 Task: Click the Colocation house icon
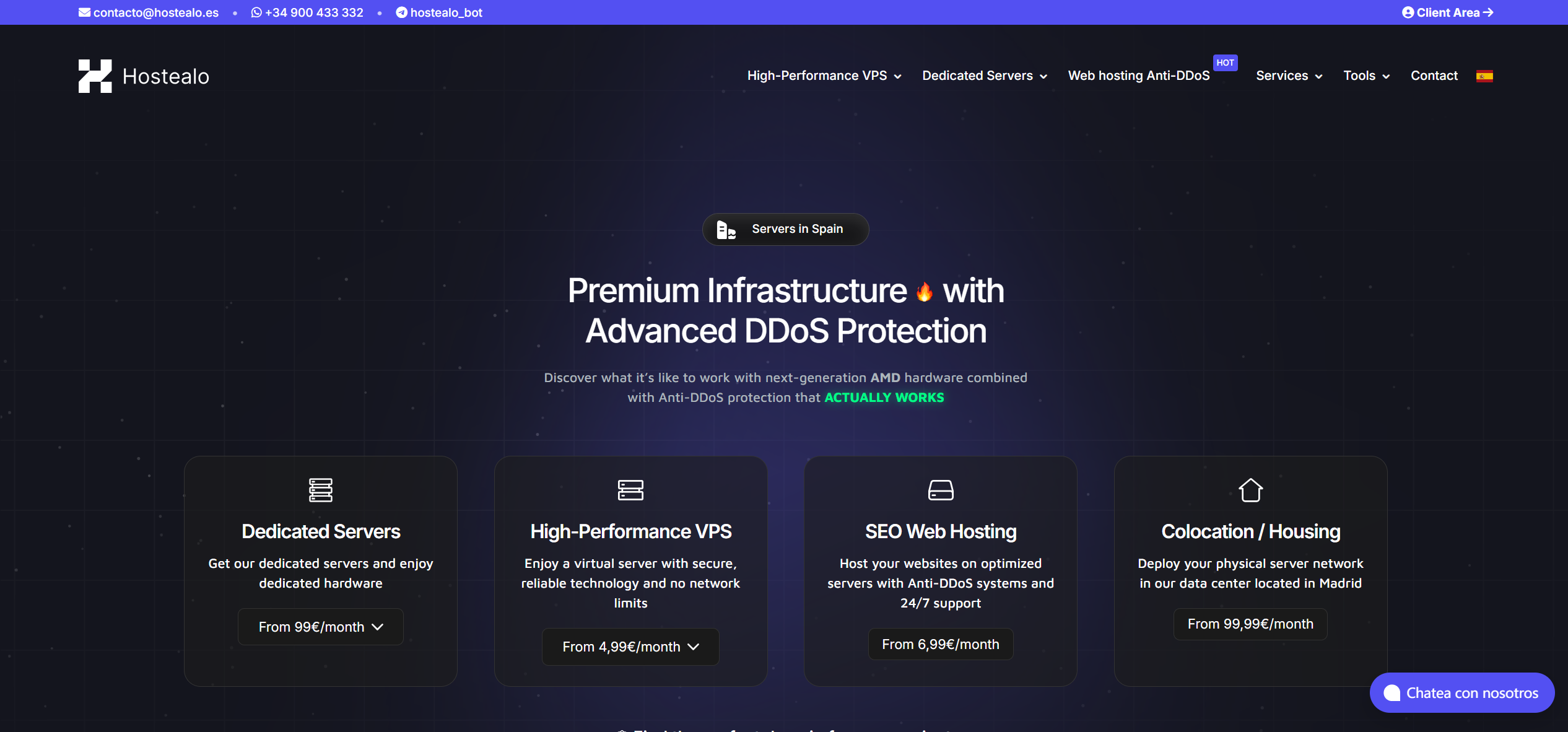click(x=1250, y=490)
